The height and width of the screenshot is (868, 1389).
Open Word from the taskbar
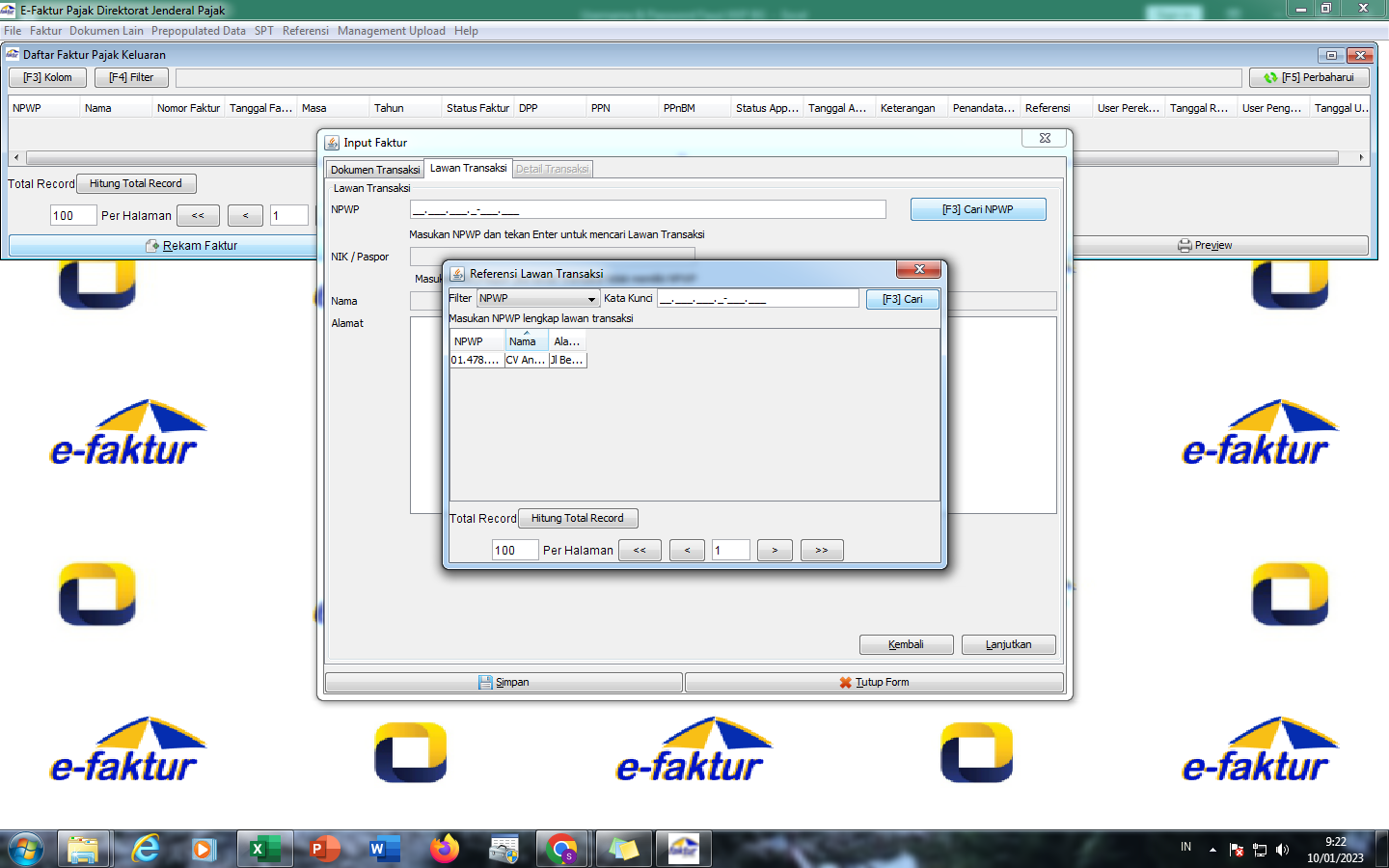click(383, 849)
